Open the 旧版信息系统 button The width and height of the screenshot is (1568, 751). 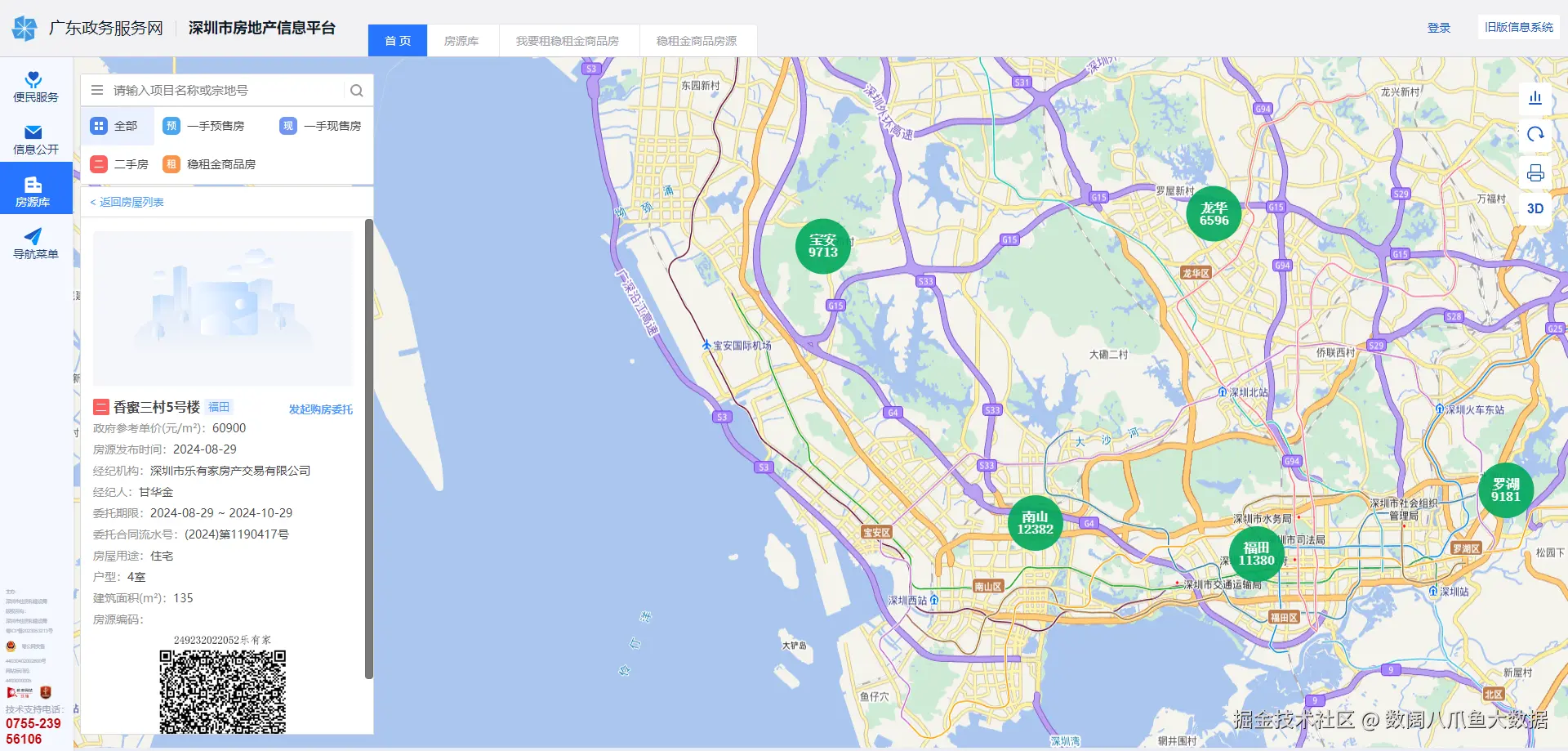1519,27
